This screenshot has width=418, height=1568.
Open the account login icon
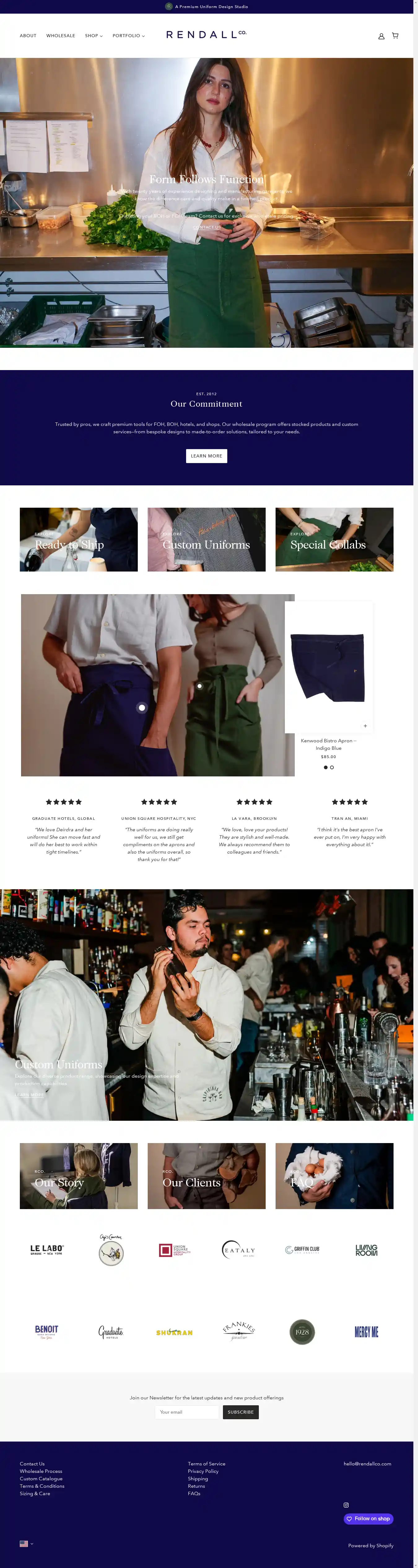(381, 36)
